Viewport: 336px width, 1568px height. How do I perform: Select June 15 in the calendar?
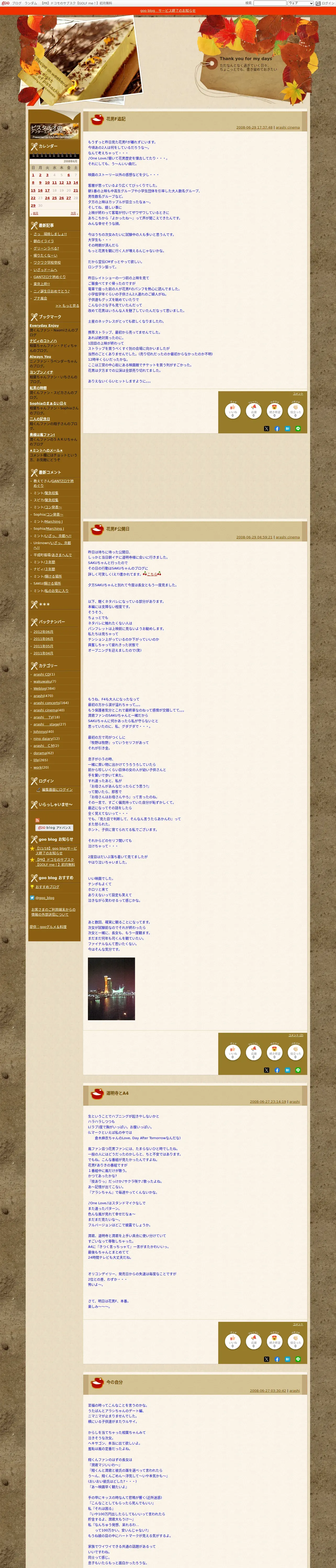click(x=33, y=191)
